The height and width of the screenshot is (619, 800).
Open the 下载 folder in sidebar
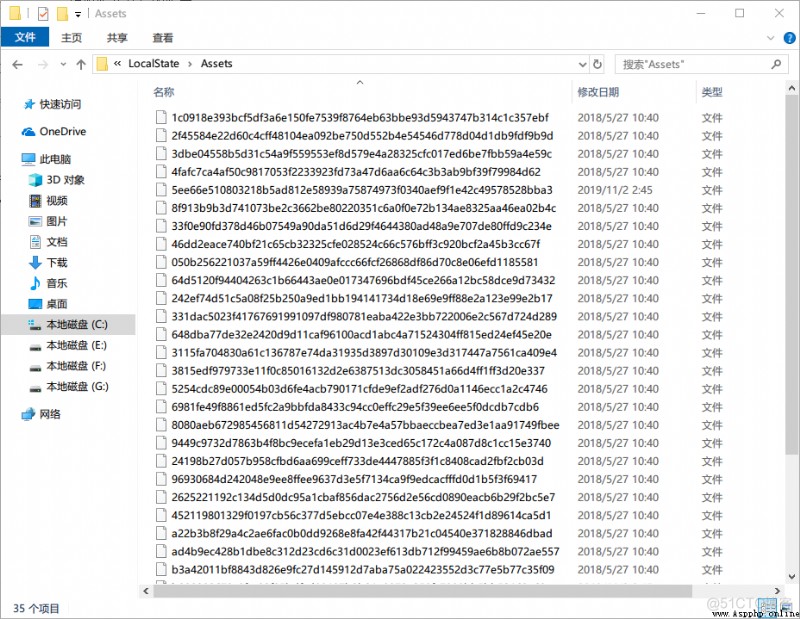pyautogui.click(x=48, y=263)
